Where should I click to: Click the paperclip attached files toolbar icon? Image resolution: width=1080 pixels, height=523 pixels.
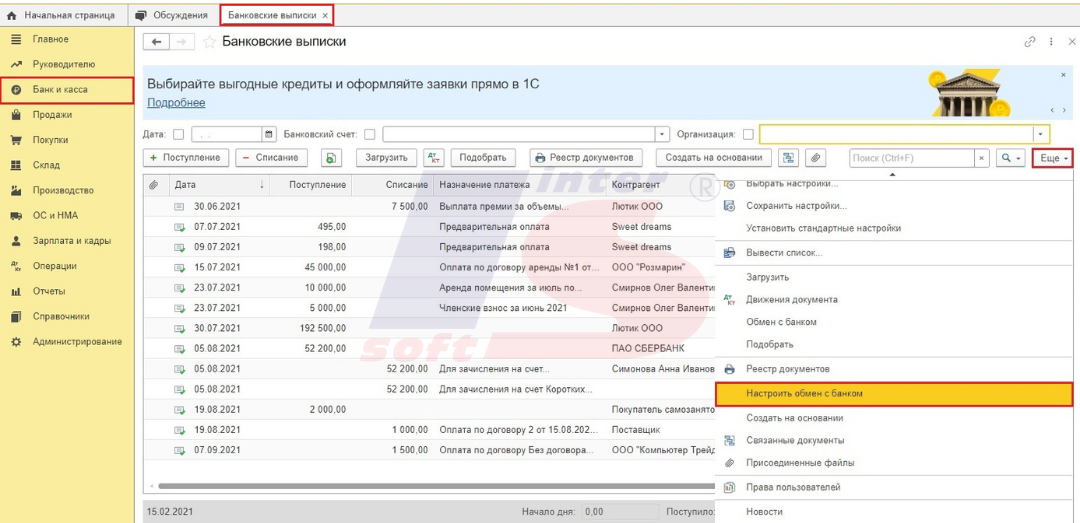pos(816,158)
